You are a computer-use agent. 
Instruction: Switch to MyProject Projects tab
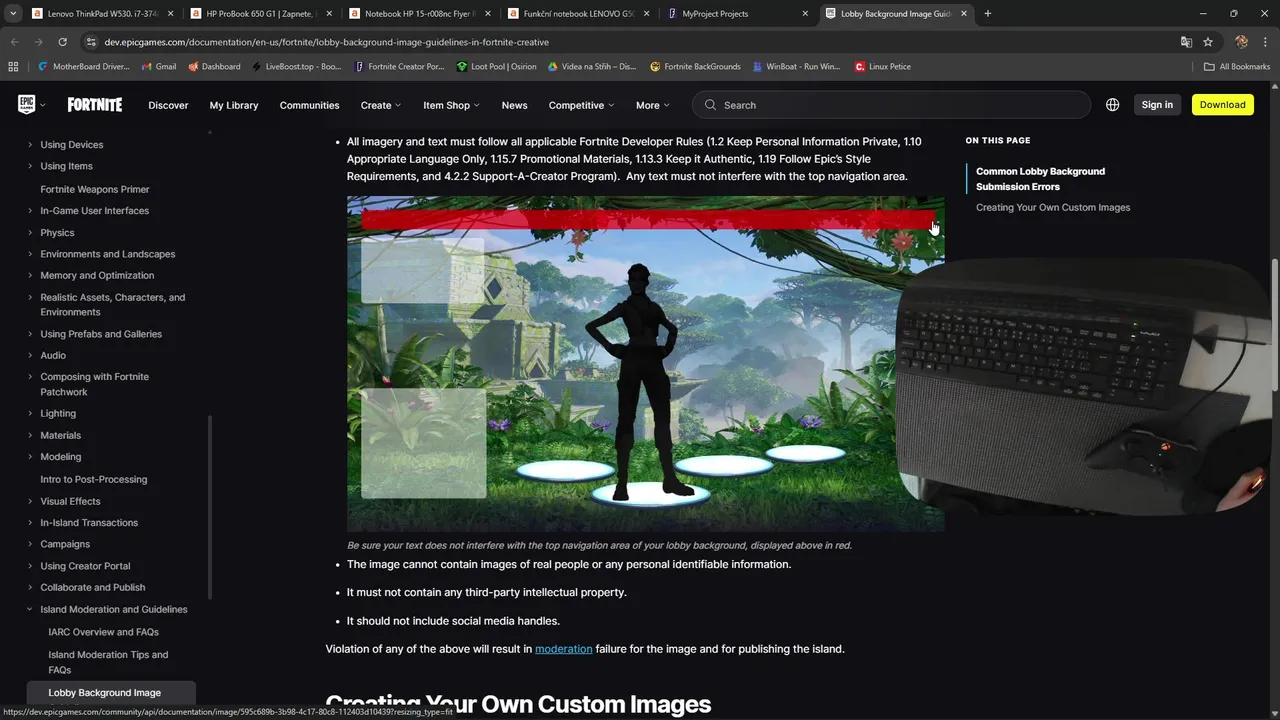[738, 14]
